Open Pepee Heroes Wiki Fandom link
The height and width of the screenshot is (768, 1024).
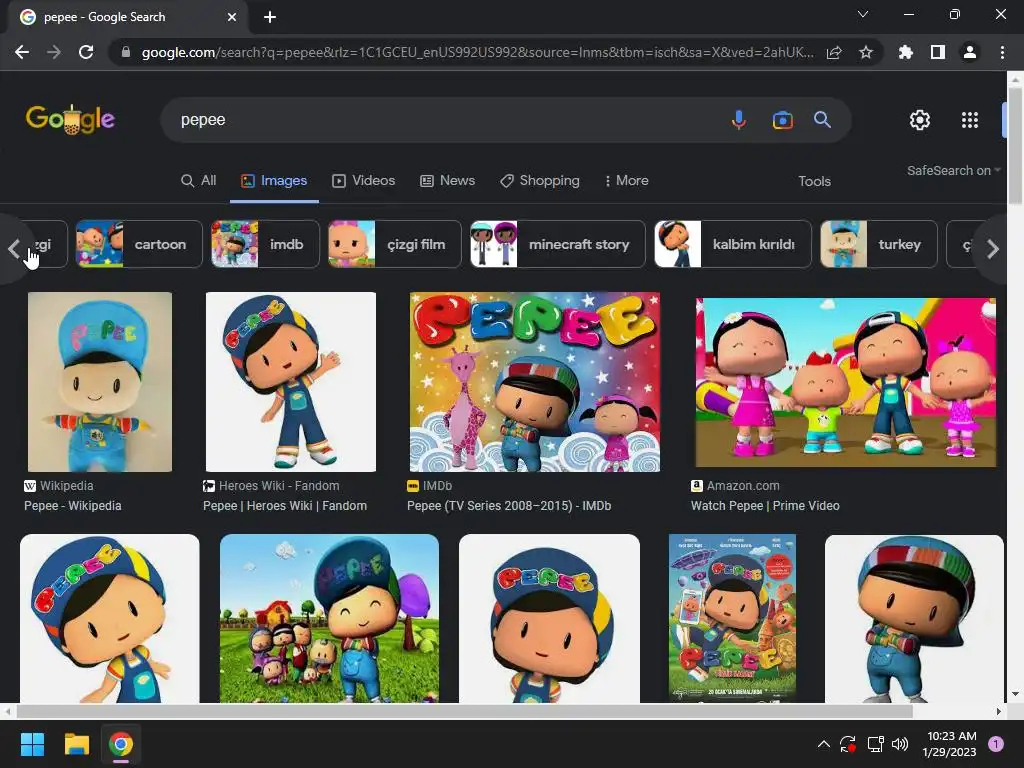[285, 505]
